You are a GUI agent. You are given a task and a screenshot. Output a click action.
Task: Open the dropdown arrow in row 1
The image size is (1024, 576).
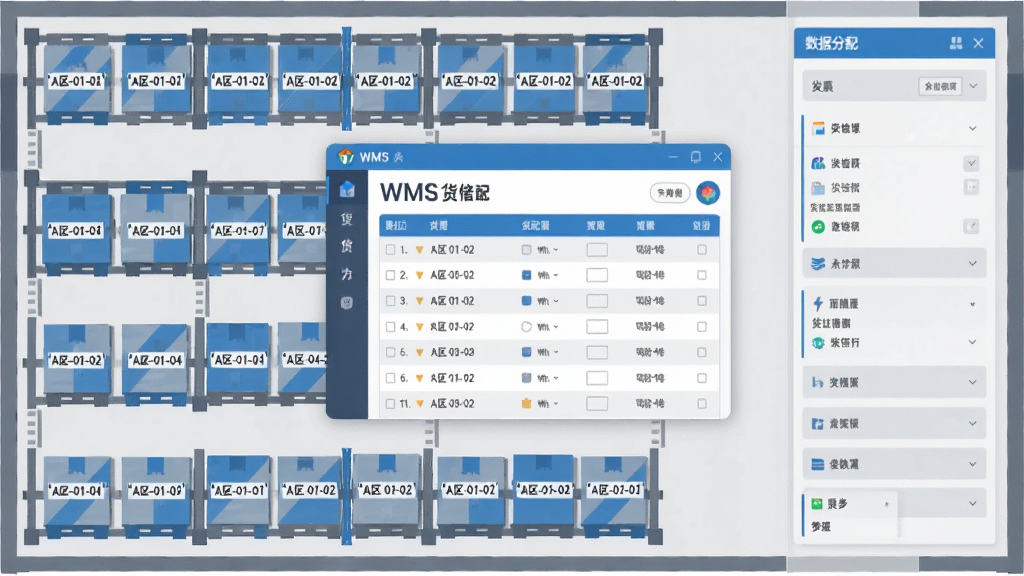pos(556,250)
